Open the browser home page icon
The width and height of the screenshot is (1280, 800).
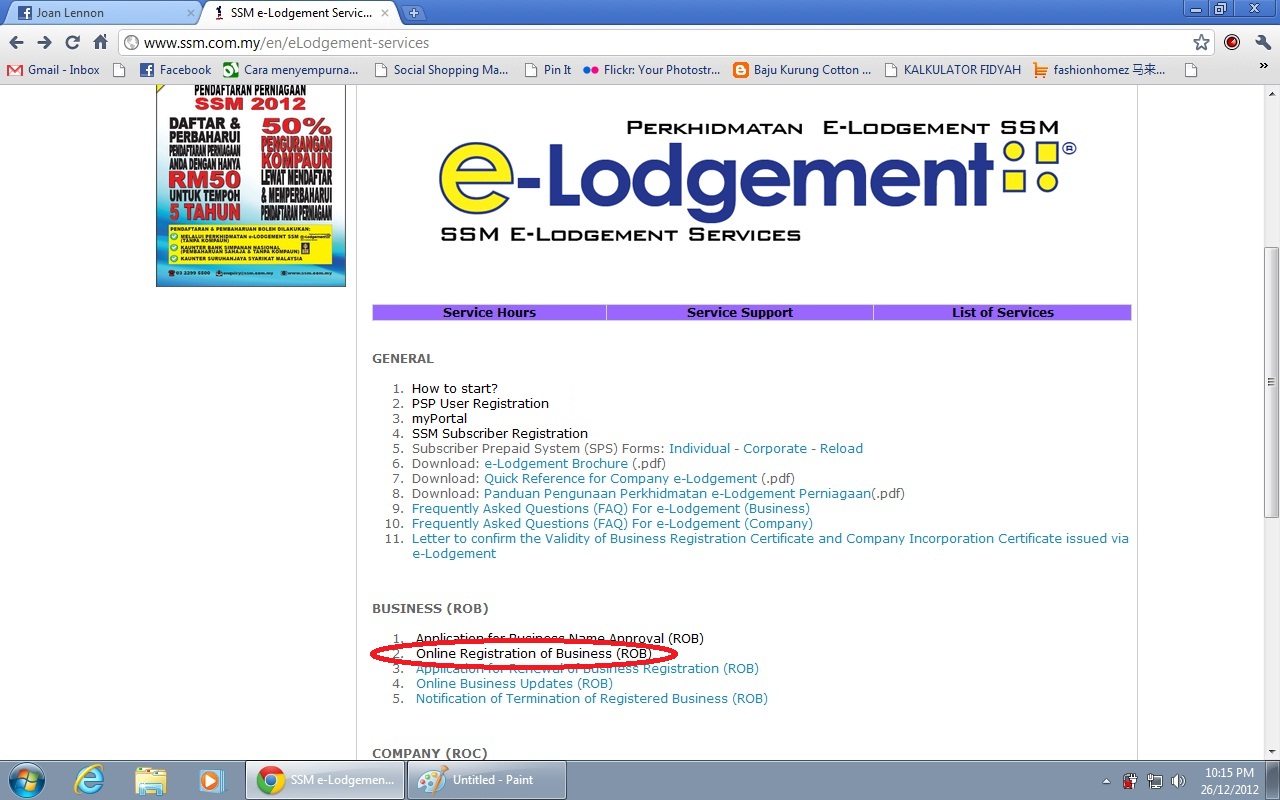point(100,43)
